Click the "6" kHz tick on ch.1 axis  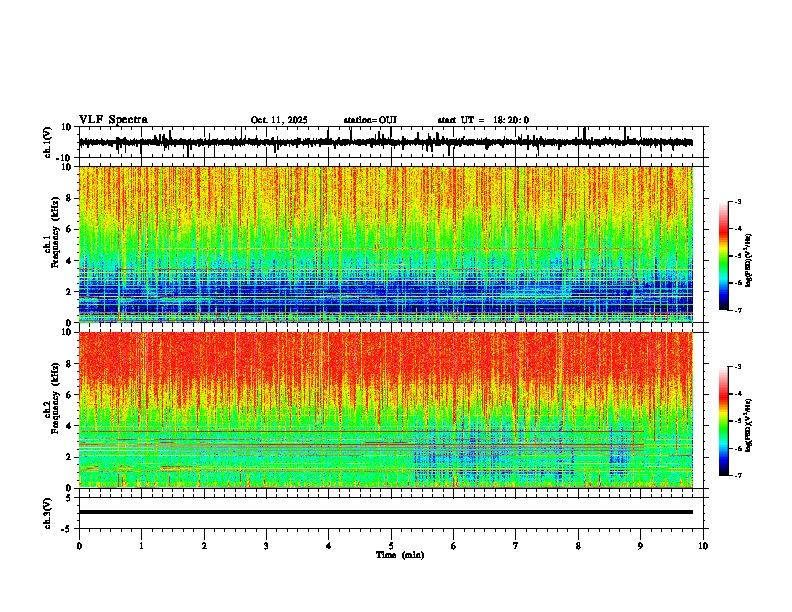(x=70, y=229)
